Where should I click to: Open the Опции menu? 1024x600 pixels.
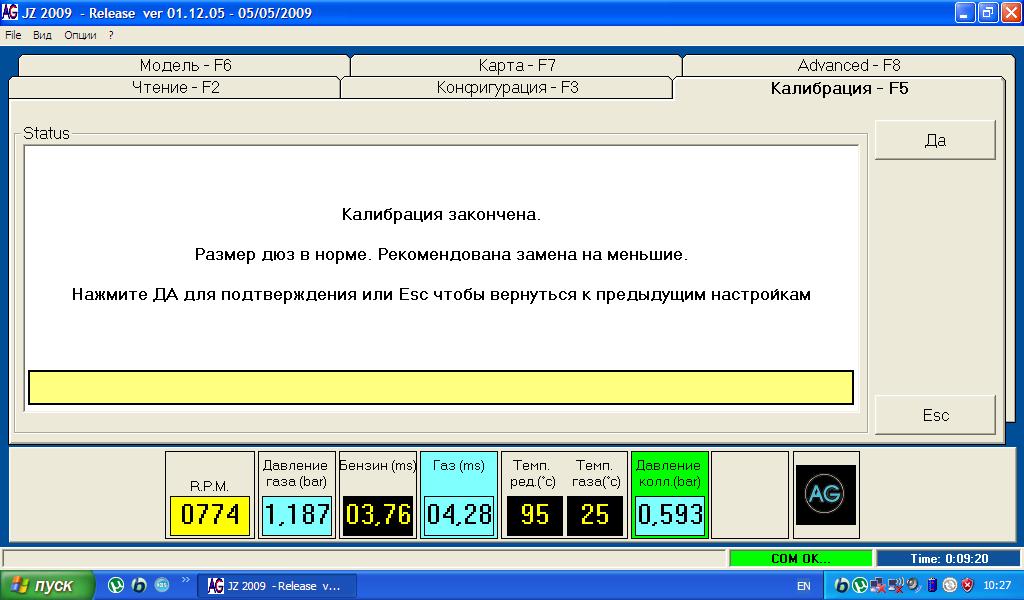coord(80,35)
